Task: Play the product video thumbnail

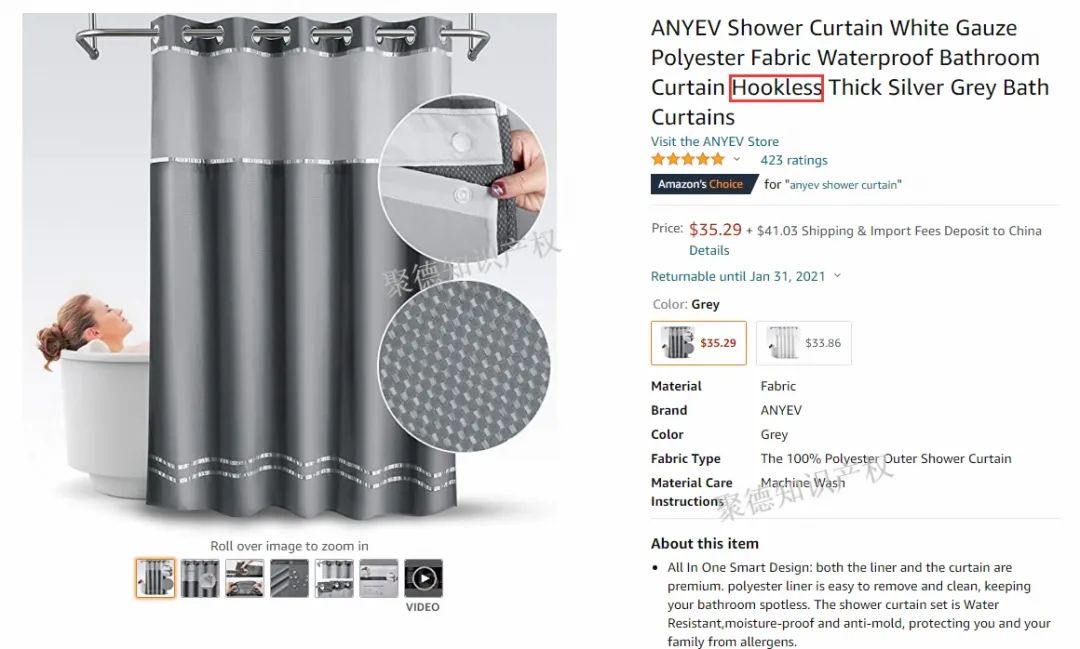Action: [x=424, y=578]
